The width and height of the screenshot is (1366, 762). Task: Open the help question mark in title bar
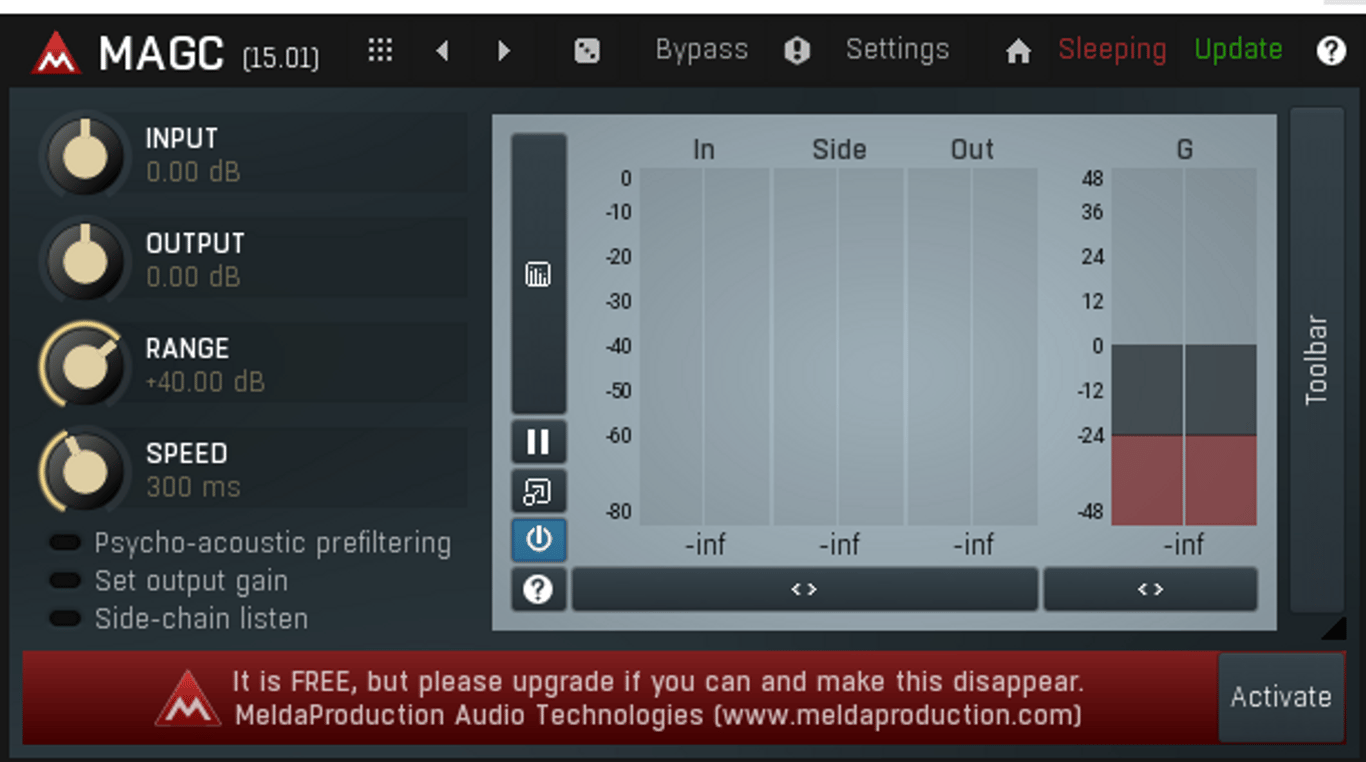click(x=1331, y=50)
